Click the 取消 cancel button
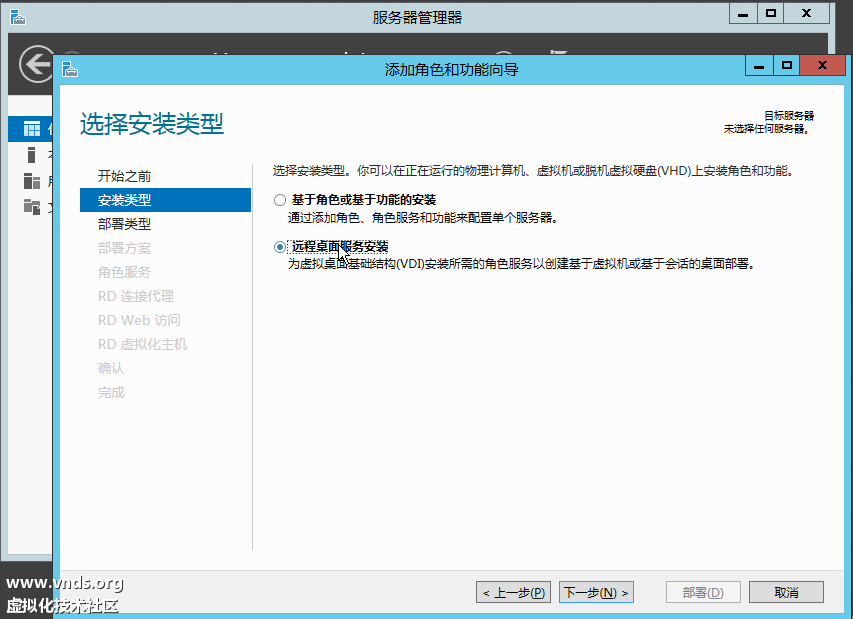The width and height of the screenshot is (853, 619). click(786, 592)
